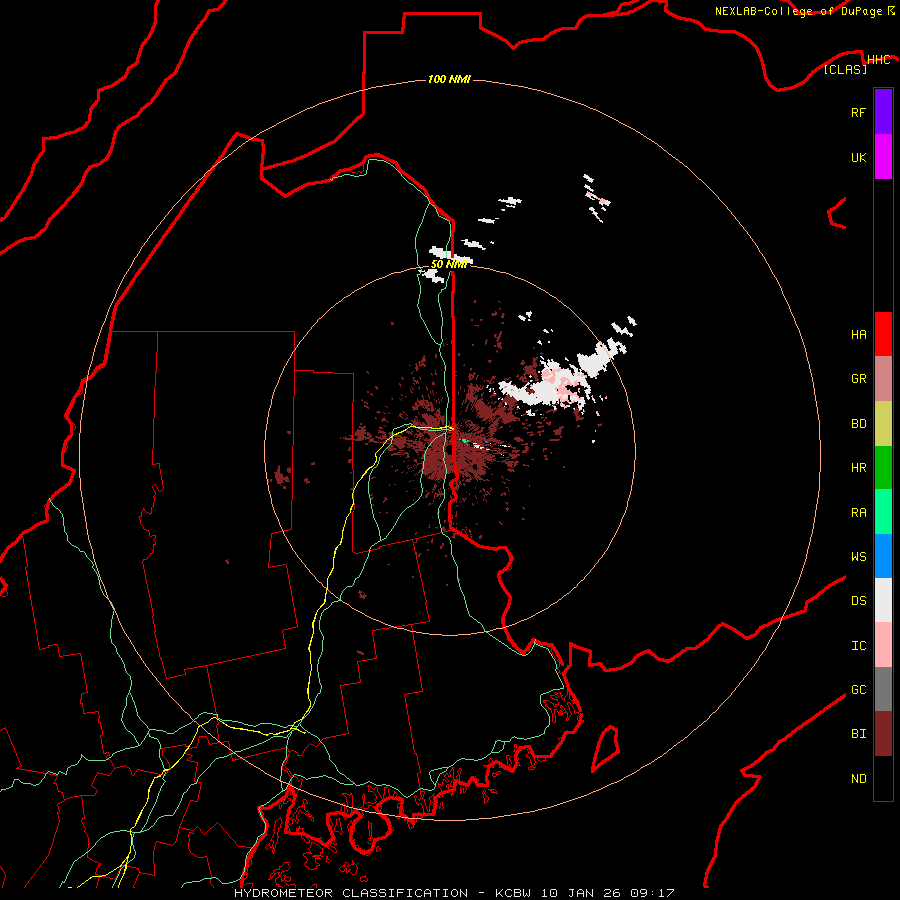Click the HR legend label
Screen dimensions: 900x900
click(x=858, y=468)
